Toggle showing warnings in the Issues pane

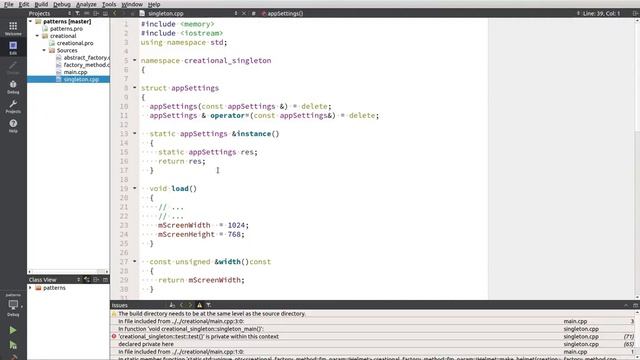(x=199, y=305)
